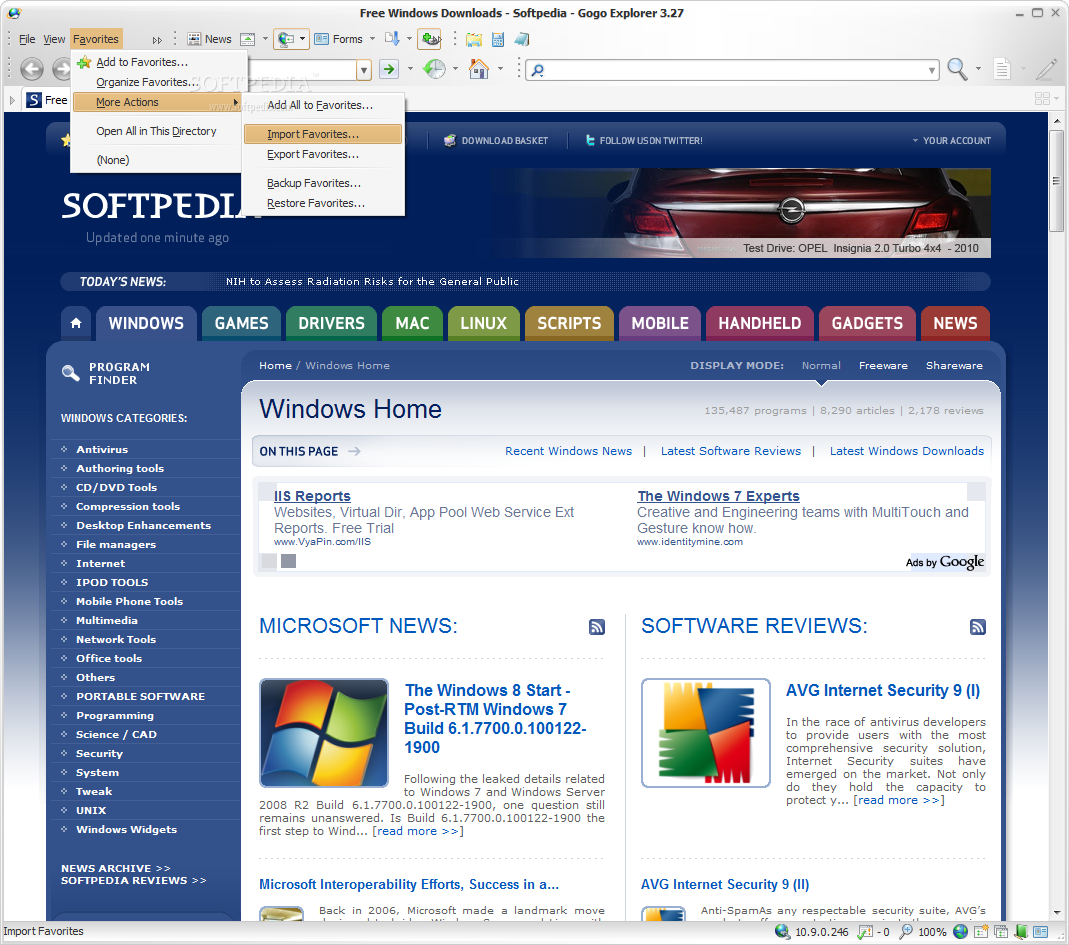Open the Network Tools category link

(116, 640)
